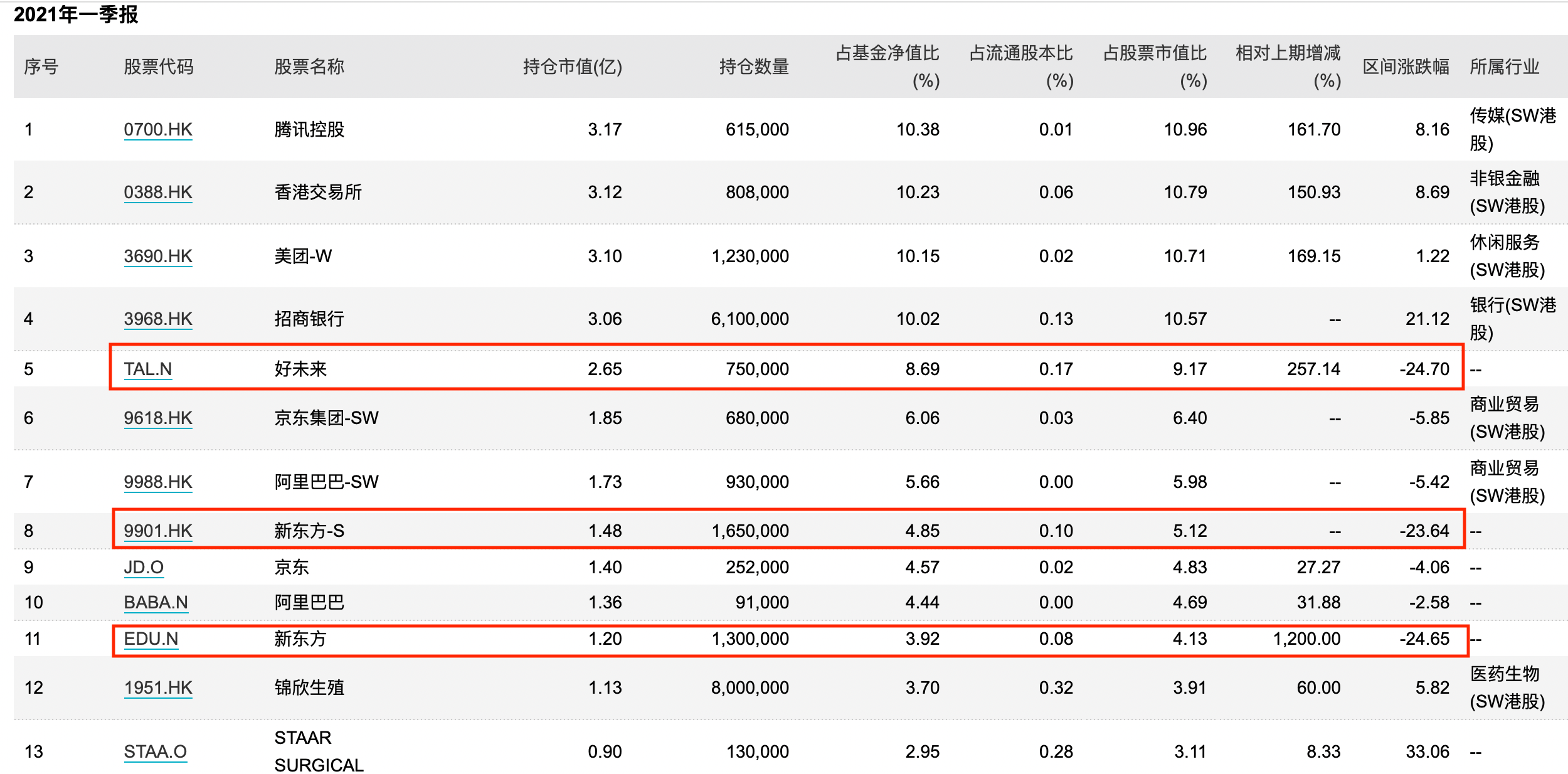
Task: Click the 257.14 change value for 好未来
Action: [1314, 369]
